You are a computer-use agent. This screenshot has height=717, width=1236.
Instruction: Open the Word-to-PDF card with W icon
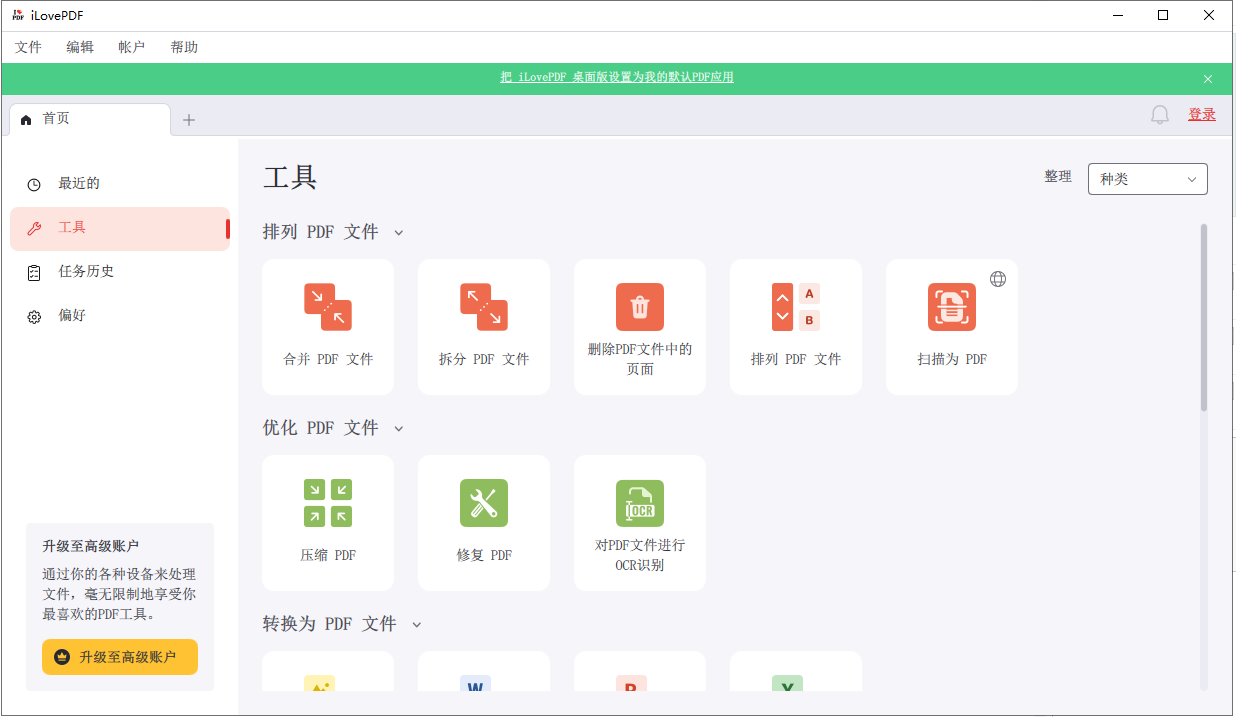pos(484,671)
